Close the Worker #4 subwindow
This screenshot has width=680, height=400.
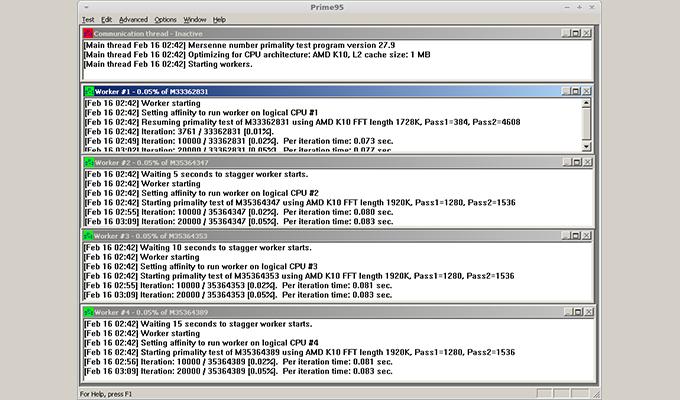click(589, 311)
